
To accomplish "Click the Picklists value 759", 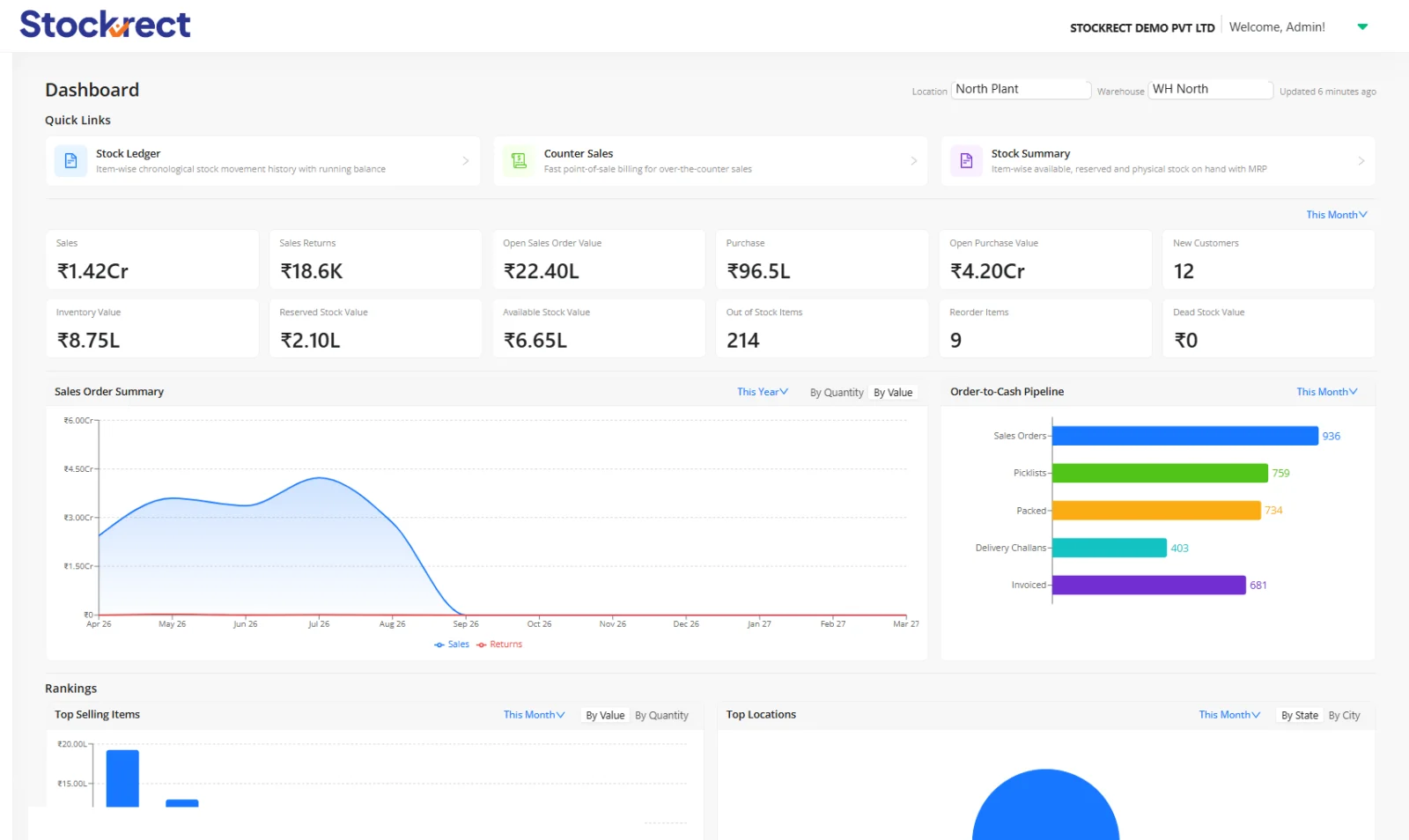I will pos(1280,474).
